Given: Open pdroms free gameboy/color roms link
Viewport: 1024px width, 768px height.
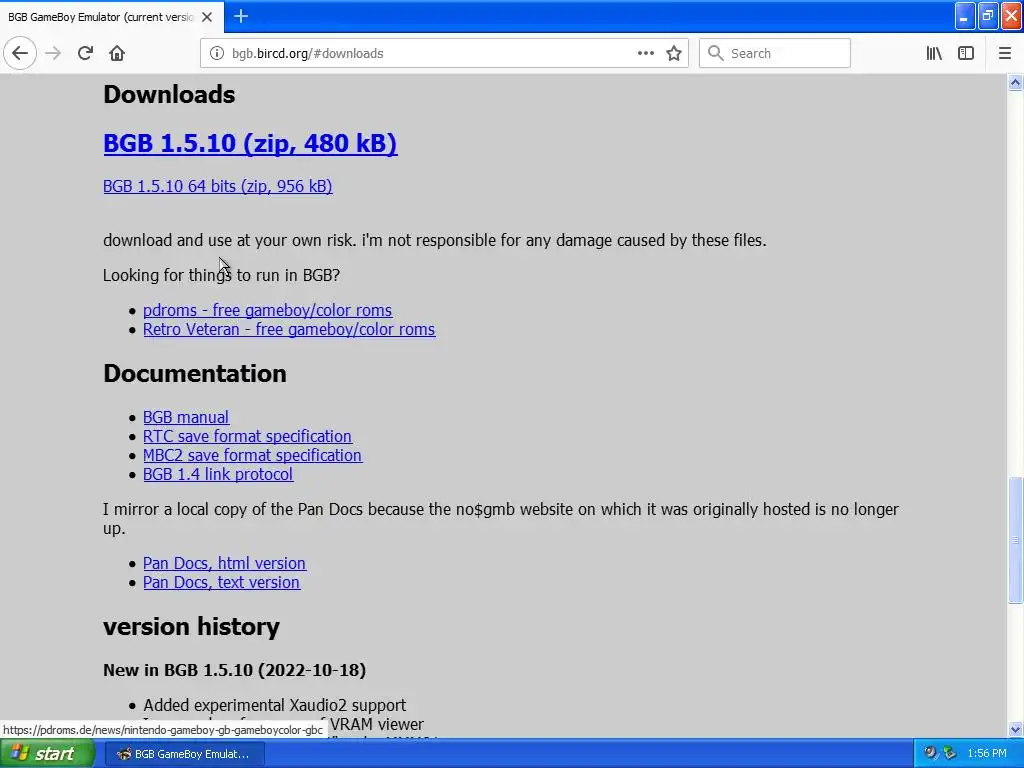Looking at the screenshot, I should pyautogui.click(x=268, y=310).
